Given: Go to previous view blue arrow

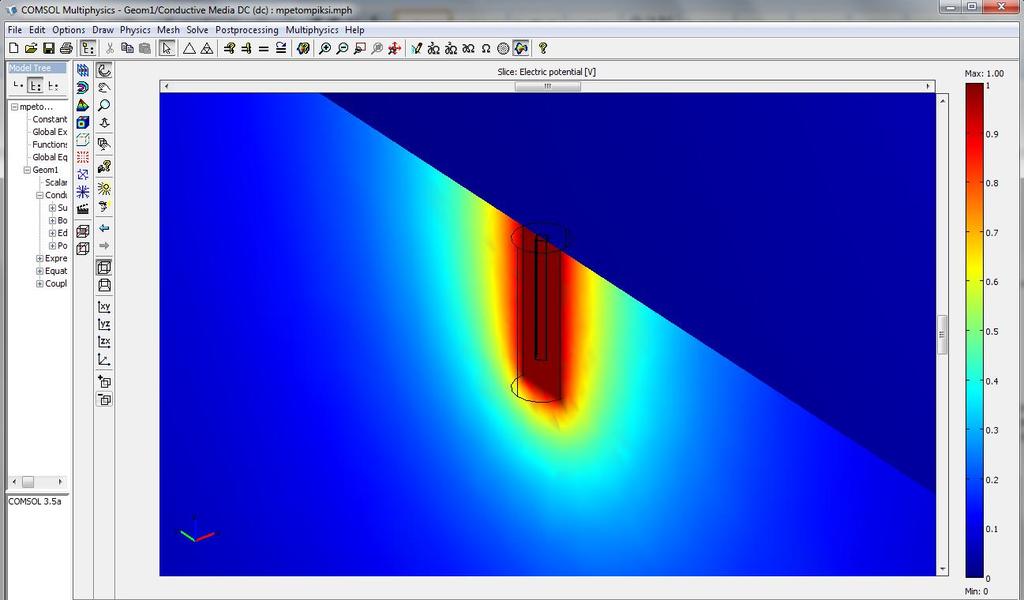Looking at the screenshot, I should (x=104, y=228).
